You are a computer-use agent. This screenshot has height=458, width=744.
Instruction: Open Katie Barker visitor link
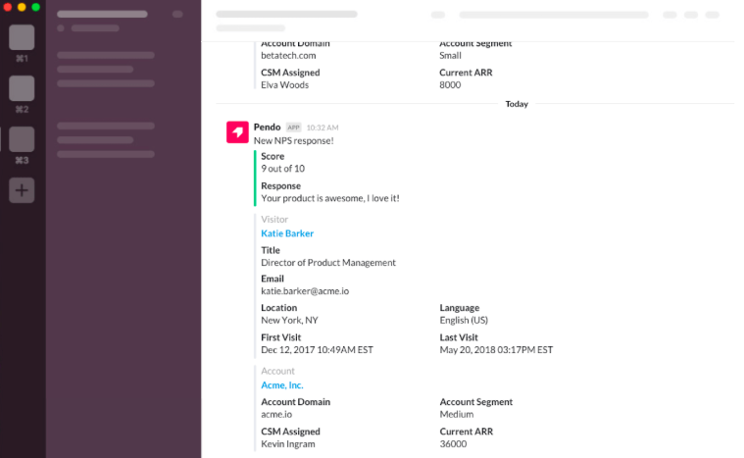287,234
